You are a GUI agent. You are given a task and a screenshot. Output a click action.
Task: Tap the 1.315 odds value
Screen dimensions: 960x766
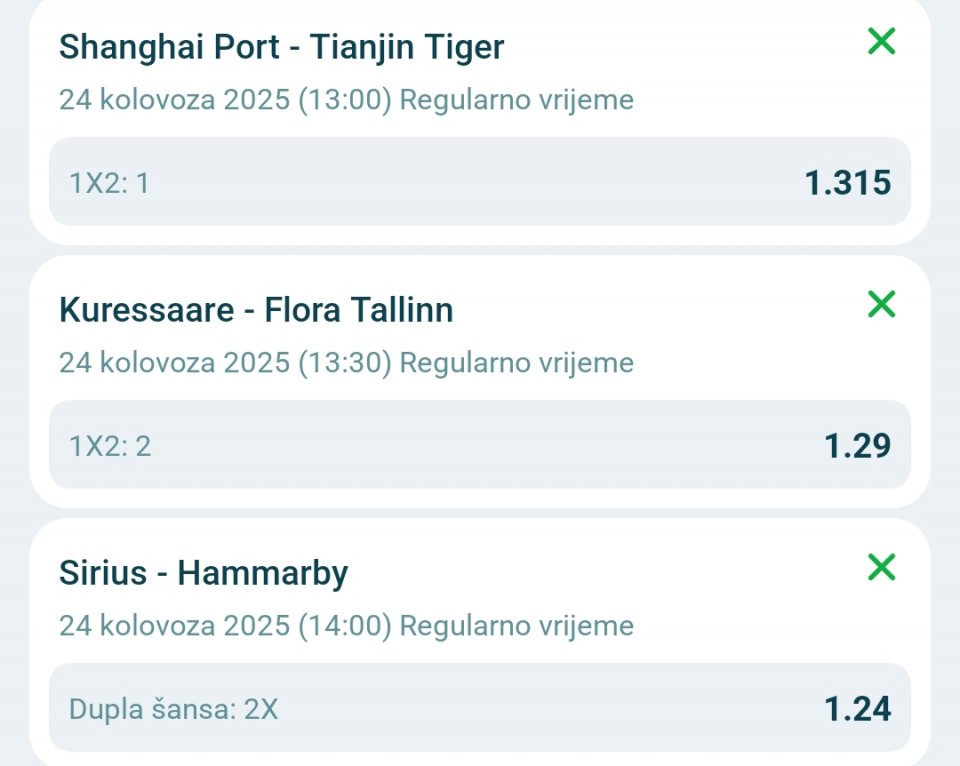tap(847, 182)
